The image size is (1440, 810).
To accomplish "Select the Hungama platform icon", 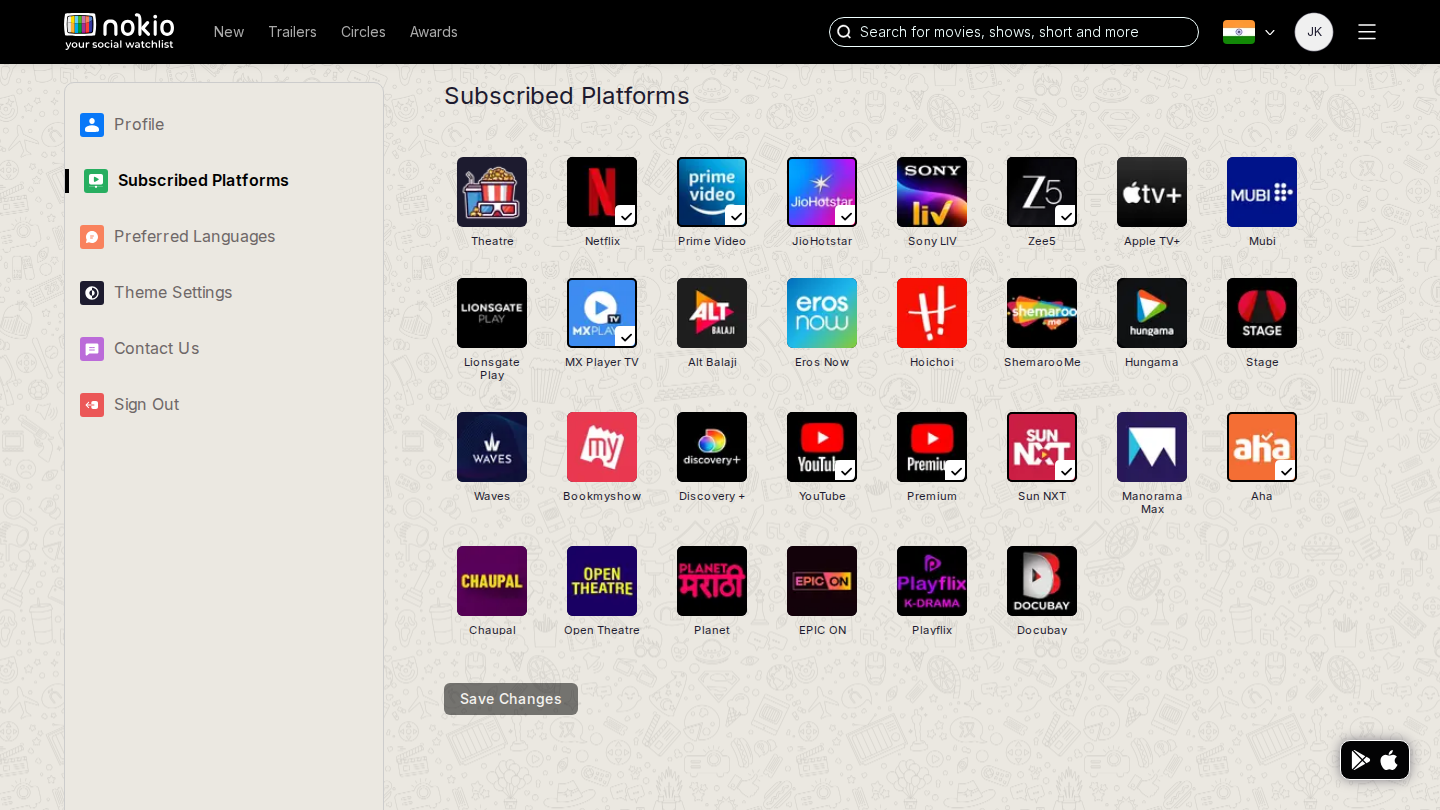I will click(1152, 313).
